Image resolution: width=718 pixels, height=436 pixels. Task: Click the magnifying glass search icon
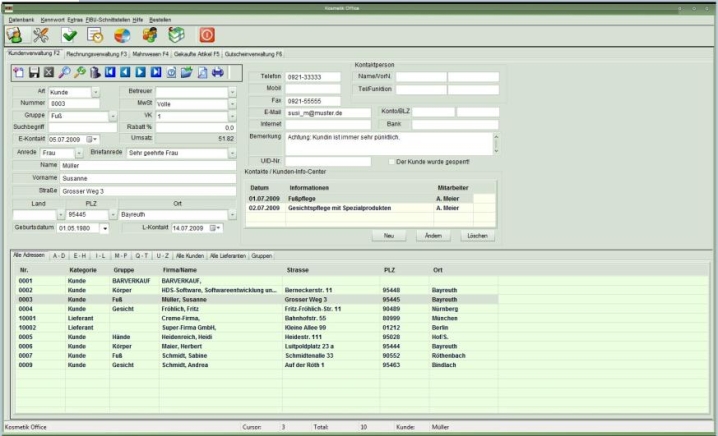(x=64, y=72)
